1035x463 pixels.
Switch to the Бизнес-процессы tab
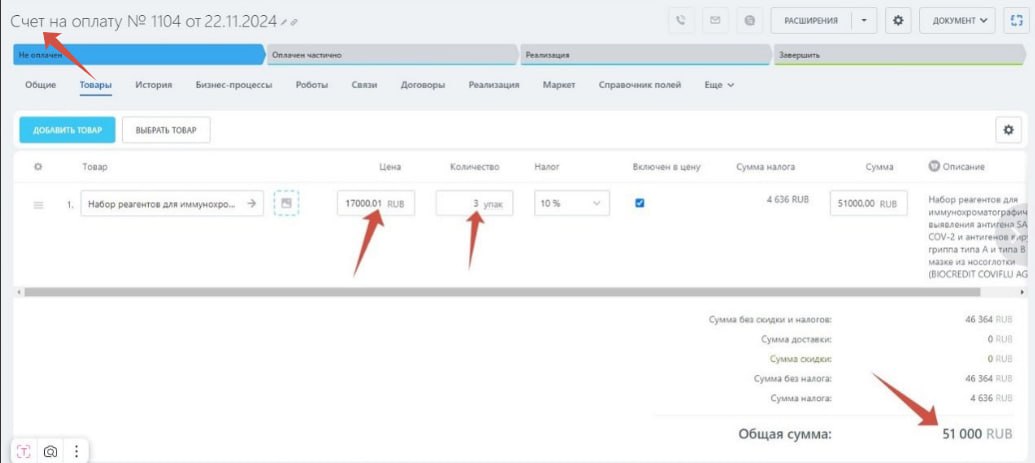tap(234, 85)
